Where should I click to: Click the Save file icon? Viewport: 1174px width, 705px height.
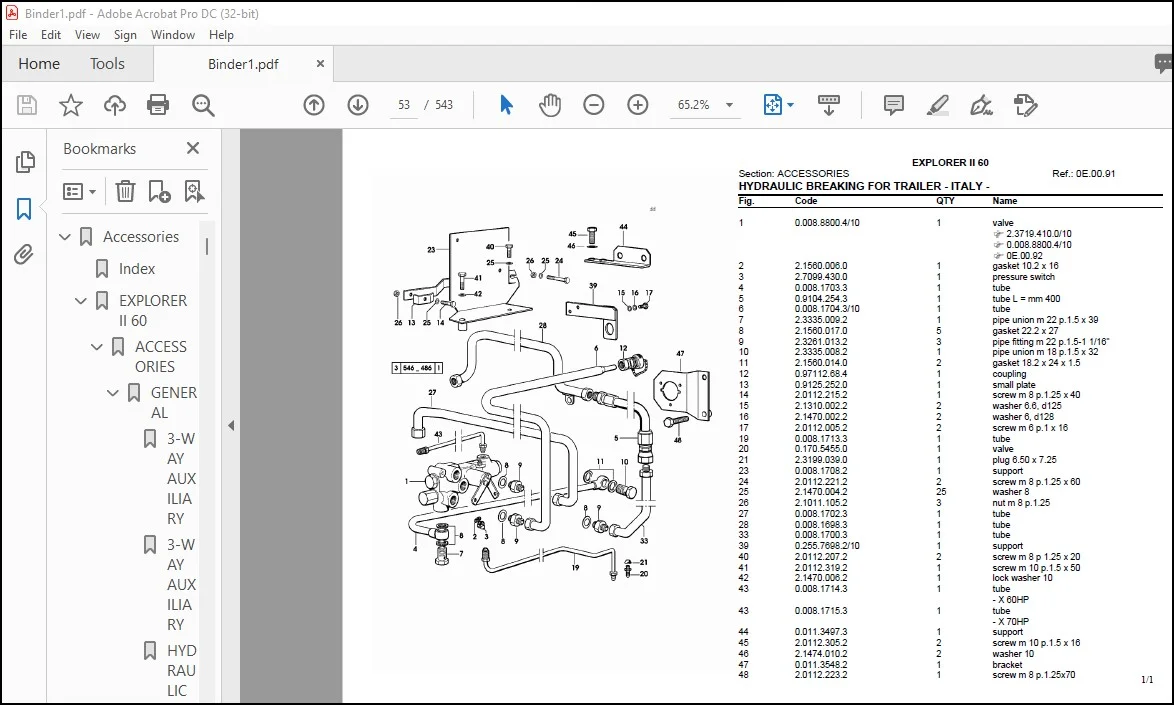27,105
